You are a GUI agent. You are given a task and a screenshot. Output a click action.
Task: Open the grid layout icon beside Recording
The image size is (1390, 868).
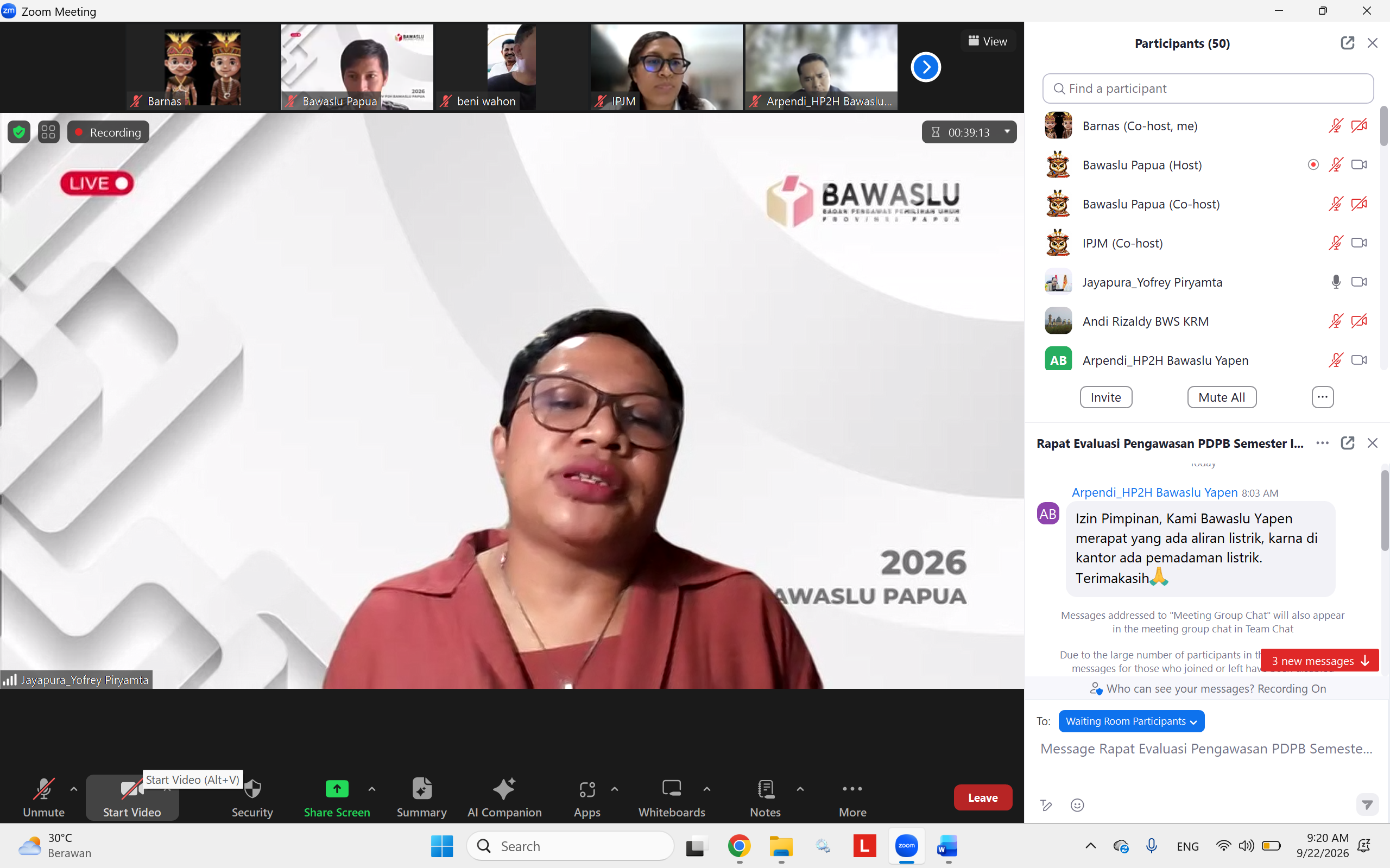click(48, 132)
